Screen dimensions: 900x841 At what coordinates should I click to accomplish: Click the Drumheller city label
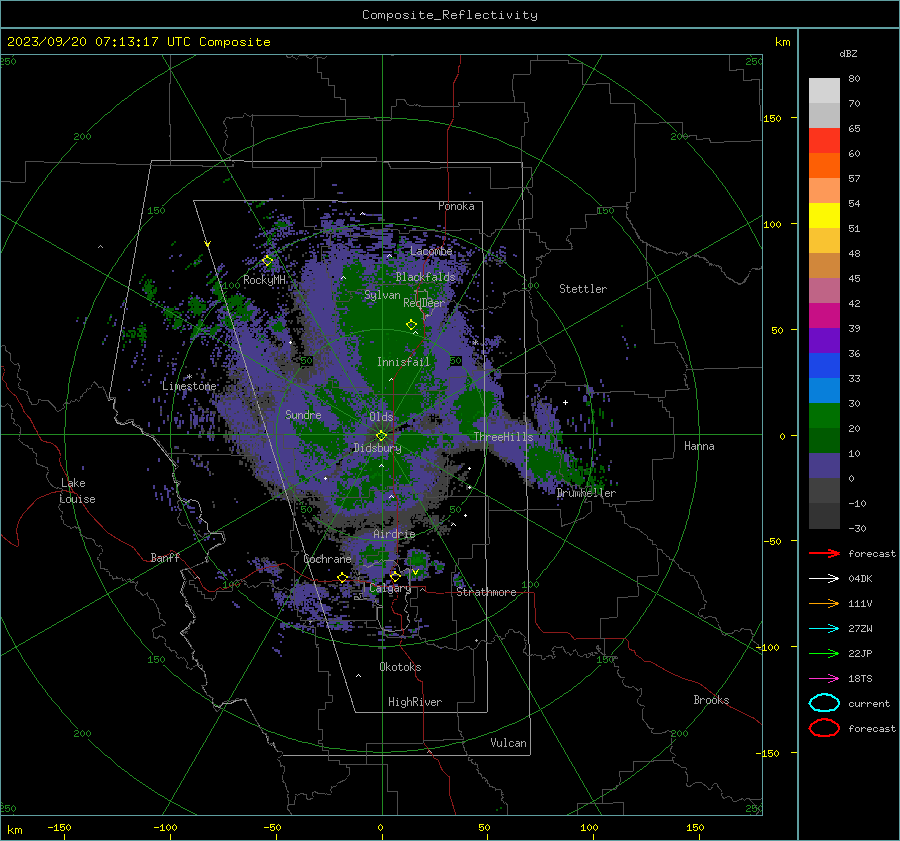coord(586,493)
